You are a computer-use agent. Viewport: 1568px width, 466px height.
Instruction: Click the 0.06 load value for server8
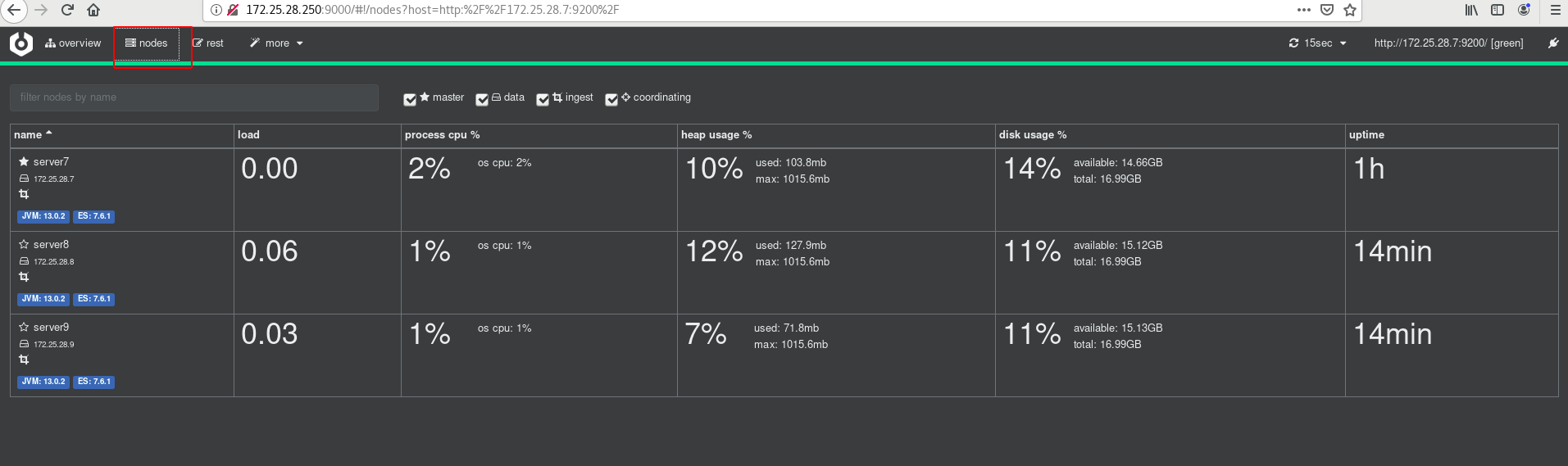(270, 251)
